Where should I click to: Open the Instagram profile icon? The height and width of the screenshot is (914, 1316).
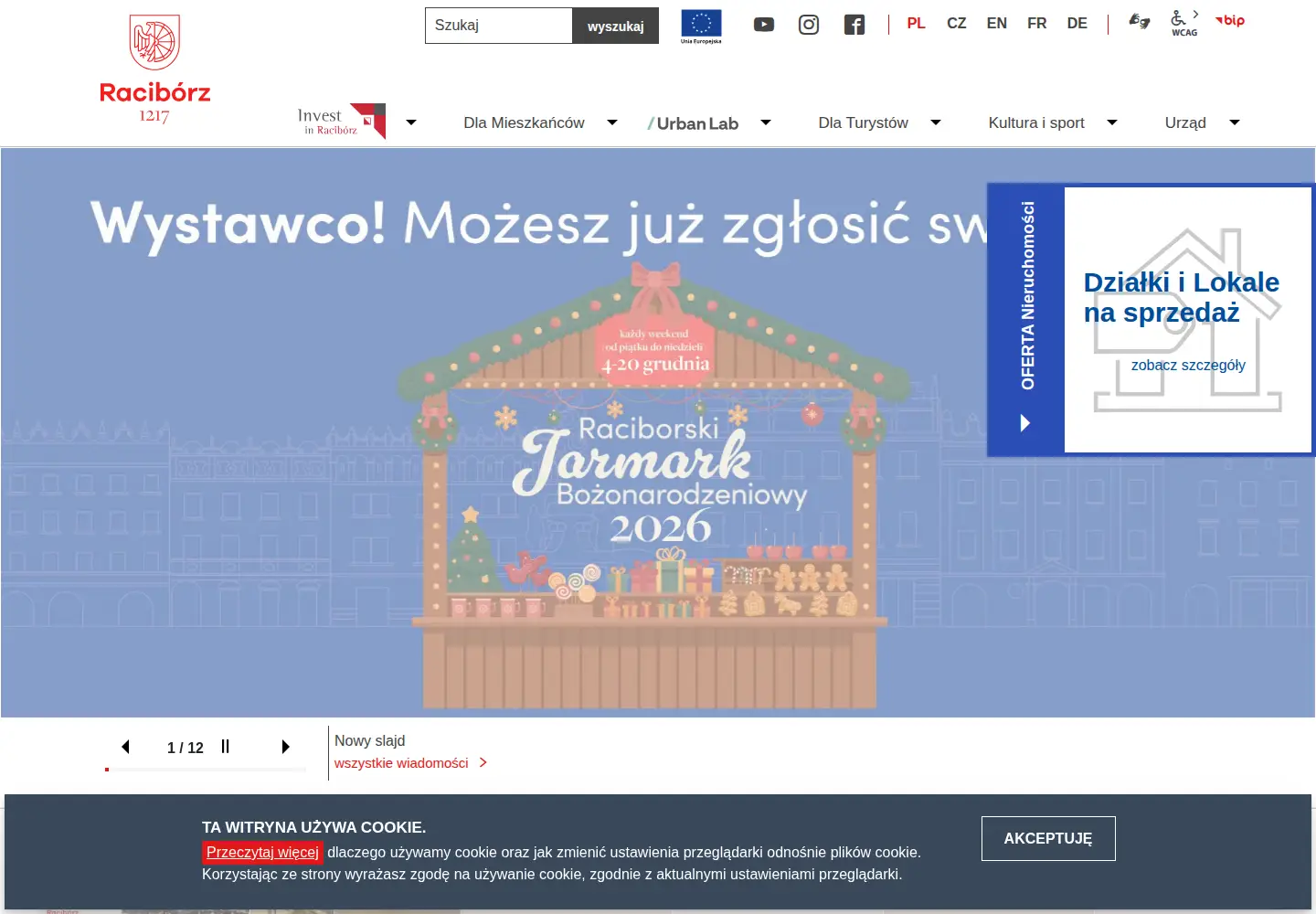pyautogui.click(x=809, y=25)
